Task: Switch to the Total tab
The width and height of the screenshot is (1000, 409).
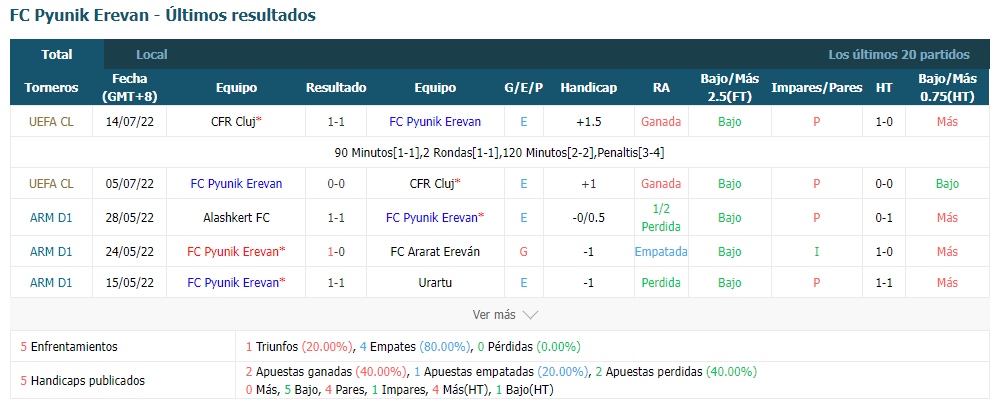Action: click(57, 54)
